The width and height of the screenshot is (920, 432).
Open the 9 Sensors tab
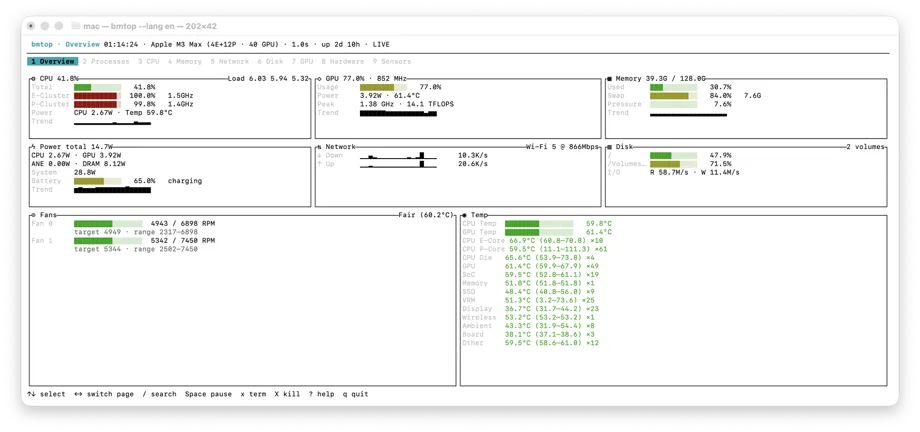392,62
